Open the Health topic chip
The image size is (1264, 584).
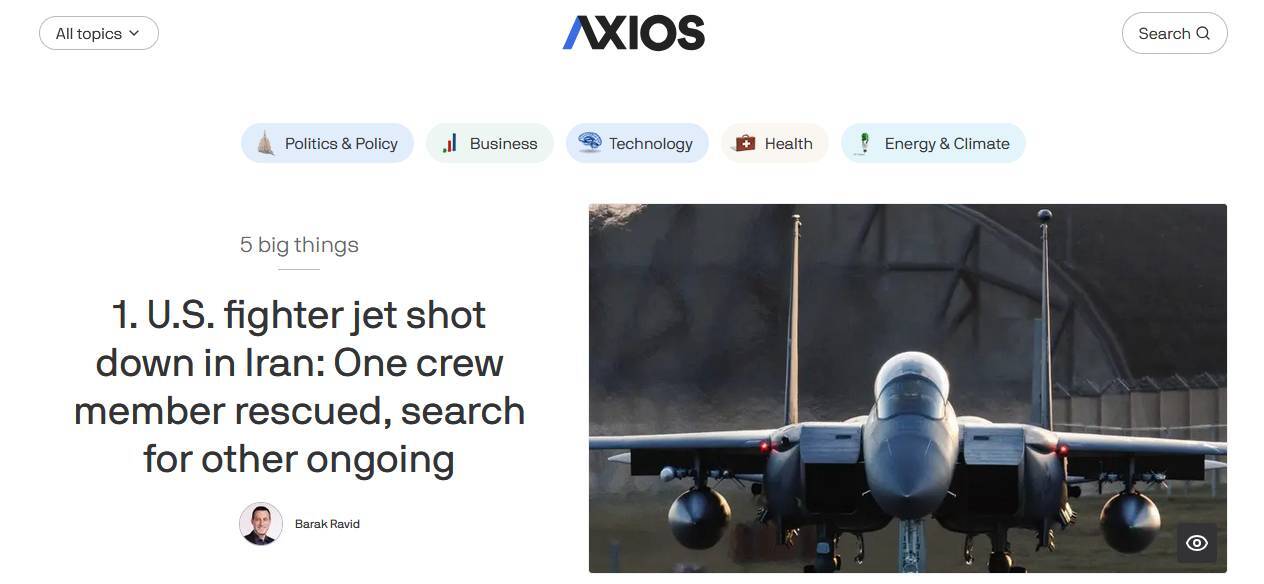(x=775, y=143)
